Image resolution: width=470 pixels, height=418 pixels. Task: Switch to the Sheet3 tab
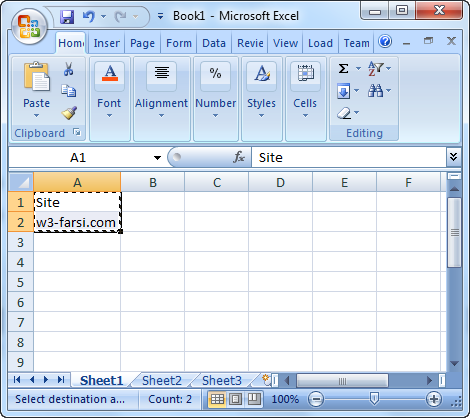(222, 380)
